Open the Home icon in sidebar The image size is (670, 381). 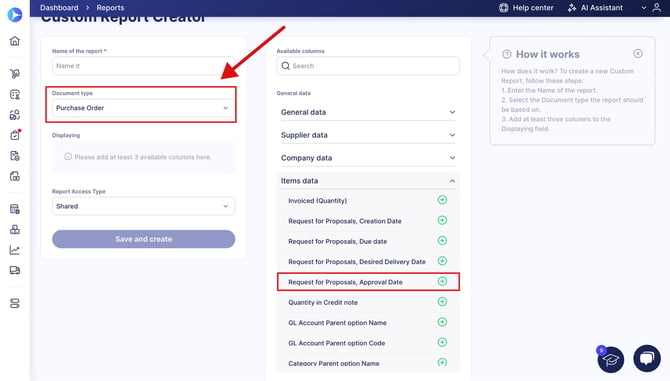point(15,41)
